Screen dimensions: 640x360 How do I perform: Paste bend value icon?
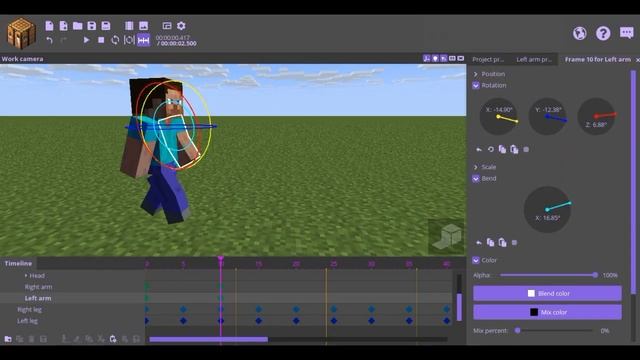pyautogui.click(x=502, y=243)
